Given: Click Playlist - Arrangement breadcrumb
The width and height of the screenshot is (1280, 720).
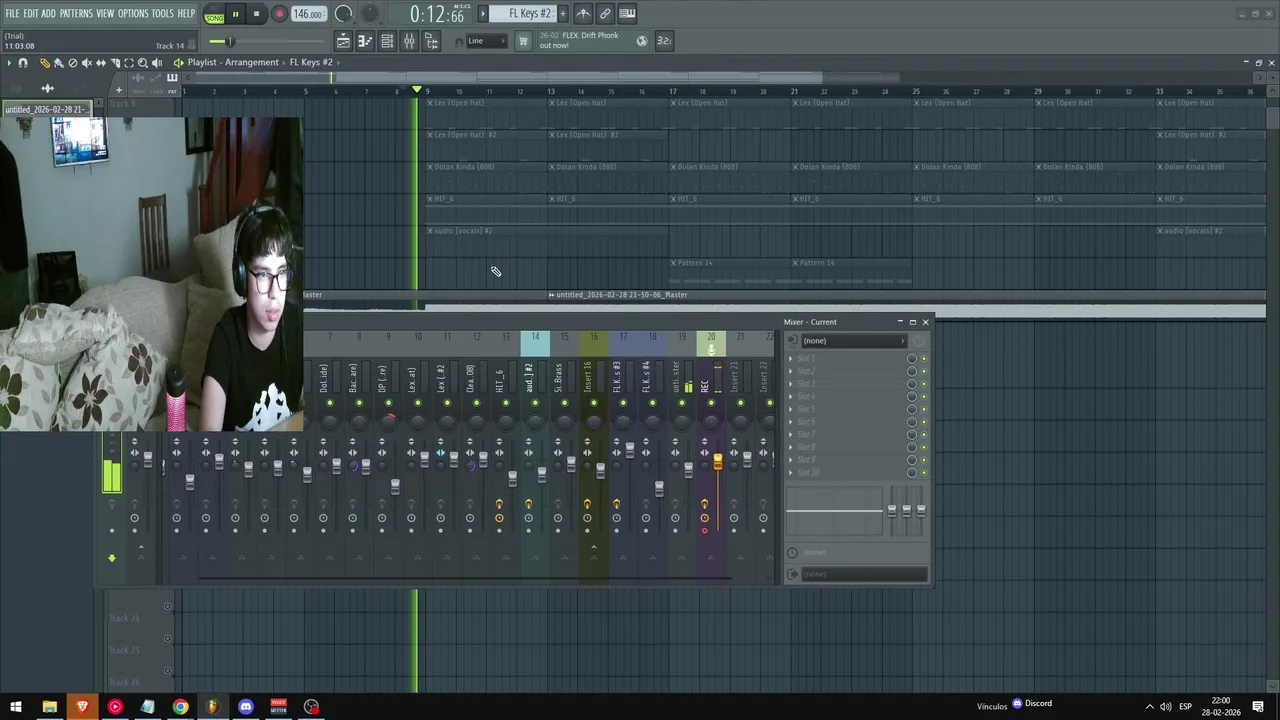Looking at the screenshot, I should tap(233, 62).
